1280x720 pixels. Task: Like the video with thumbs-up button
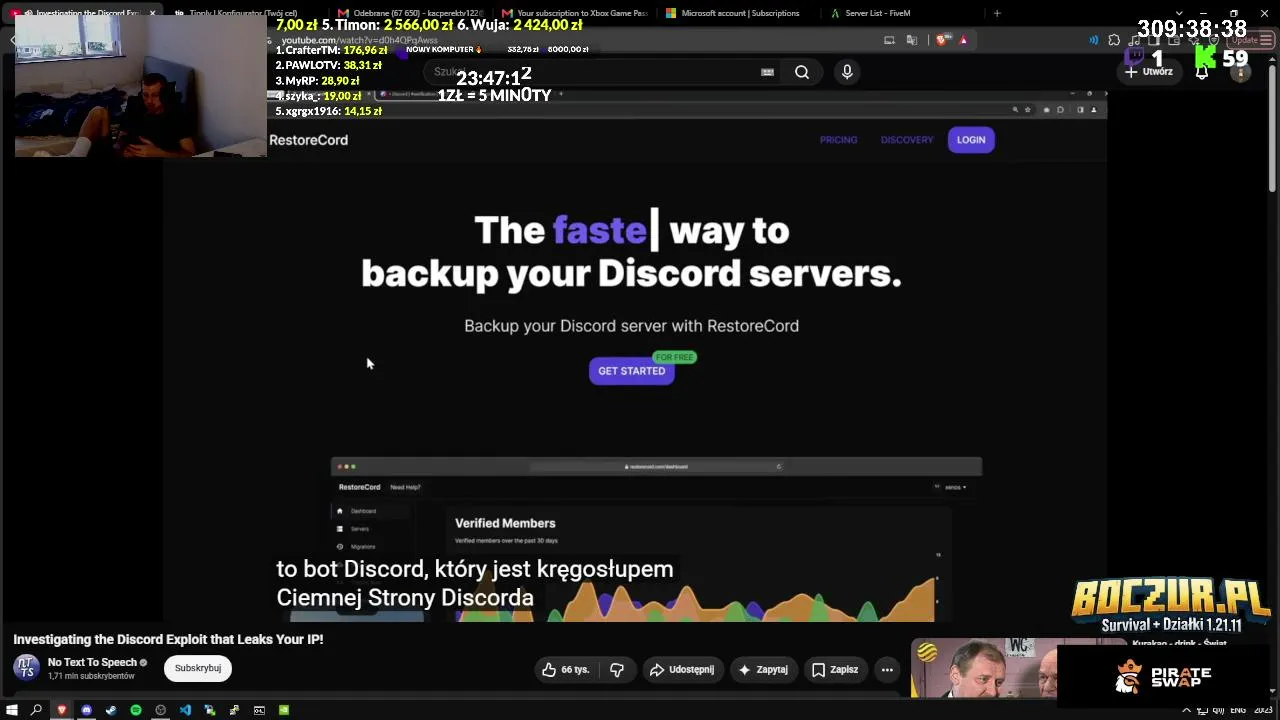click(x=566, y=670)
